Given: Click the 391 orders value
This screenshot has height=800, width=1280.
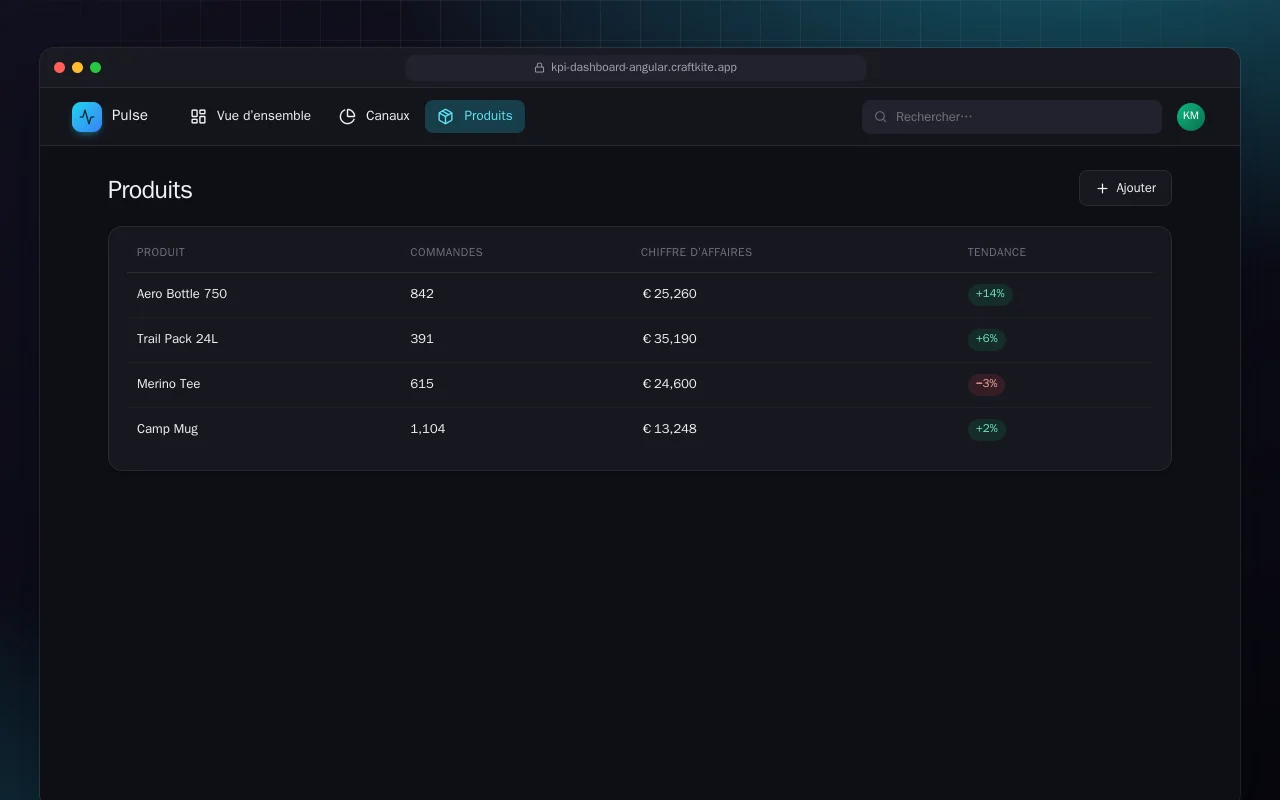Looking at the screenshot, I should [422, 339].
